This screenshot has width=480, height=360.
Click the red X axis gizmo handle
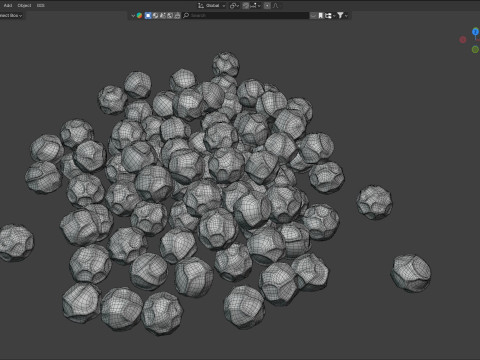(463, 40)
